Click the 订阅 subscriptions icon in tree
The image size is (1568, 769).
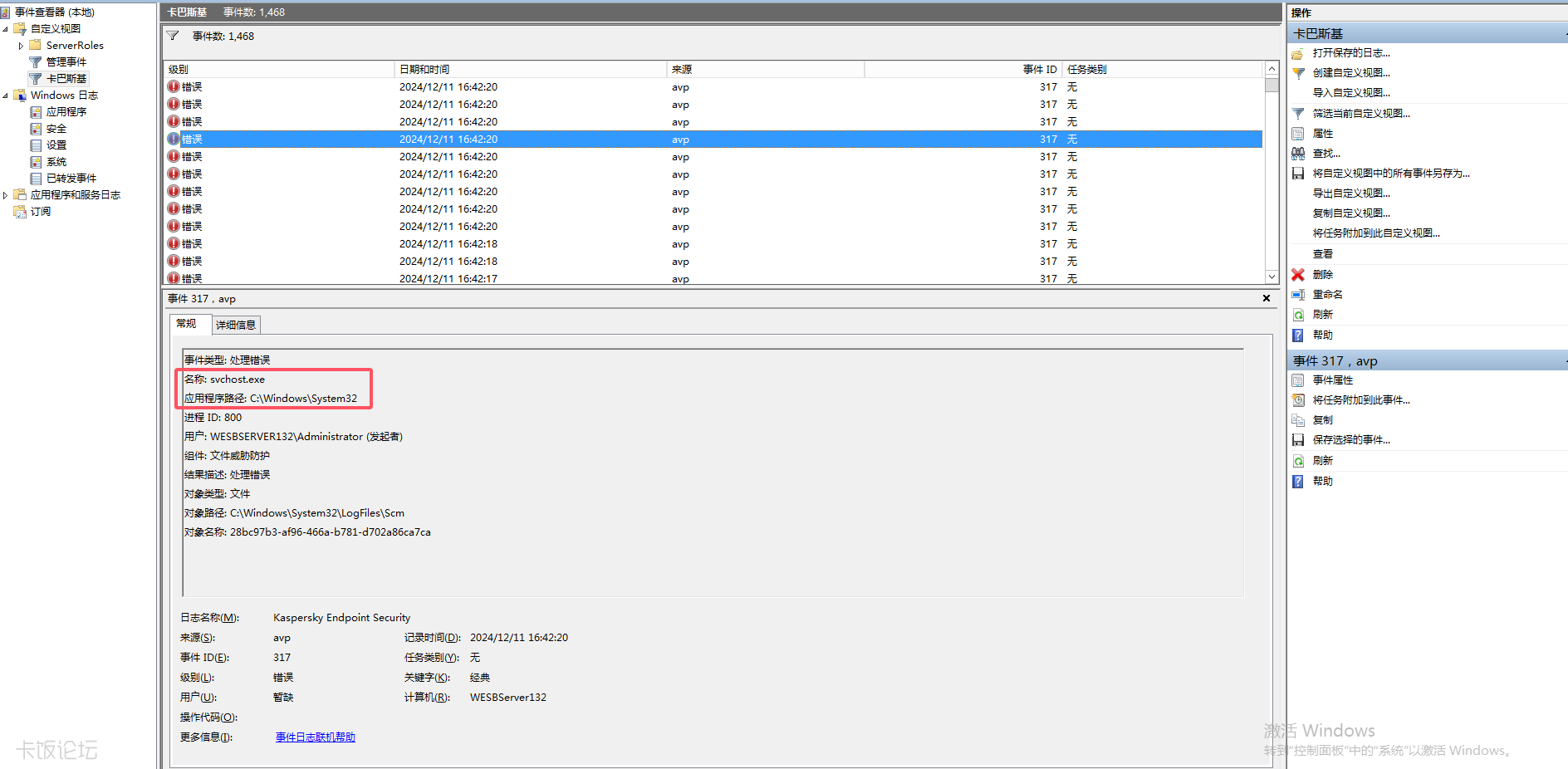(20, 212)
